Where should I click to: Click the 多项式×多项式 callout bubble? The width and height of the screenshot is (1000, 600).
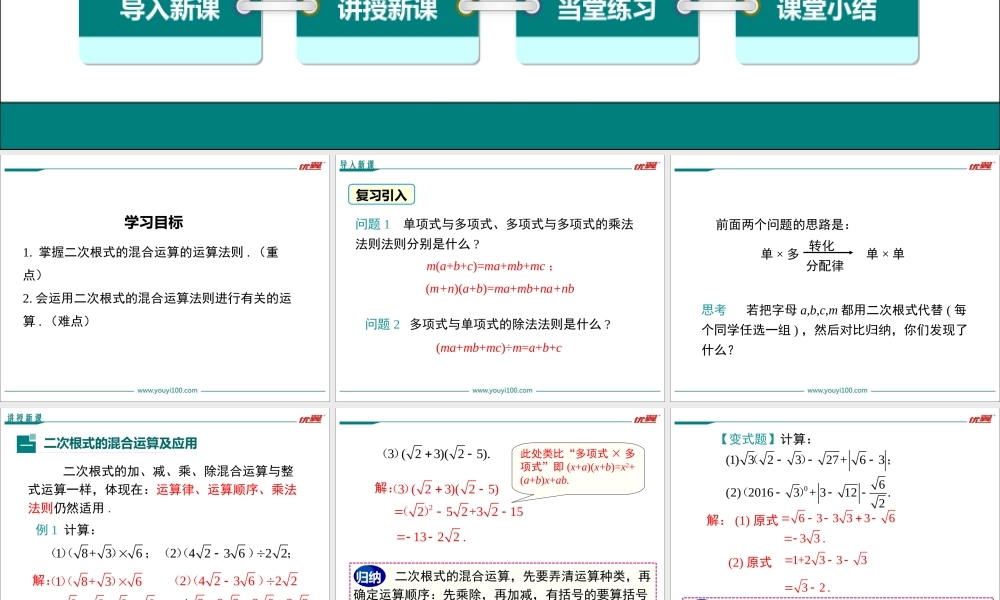click(578, 467)
